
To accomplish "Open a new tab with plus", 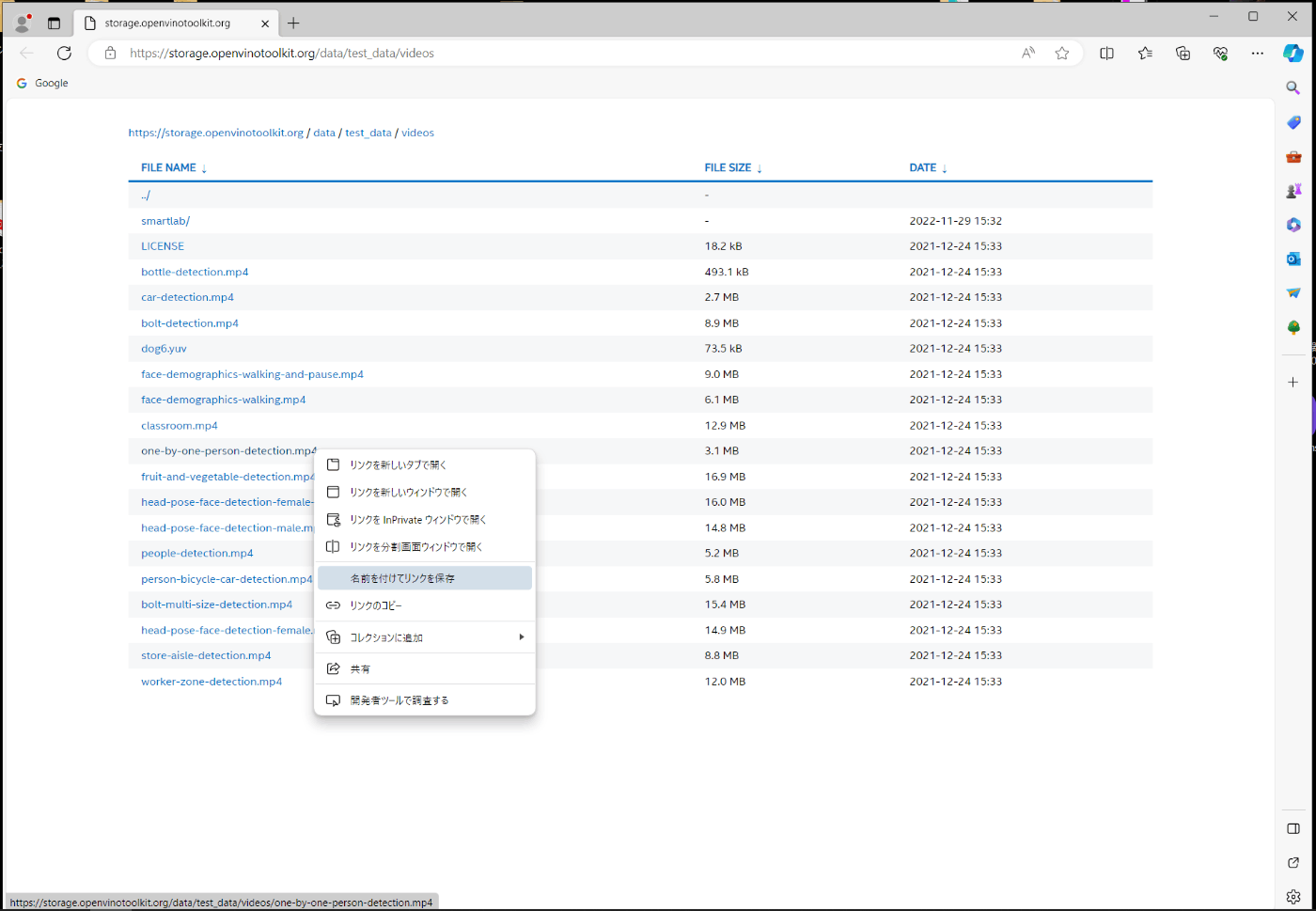I will click(293, 23).
